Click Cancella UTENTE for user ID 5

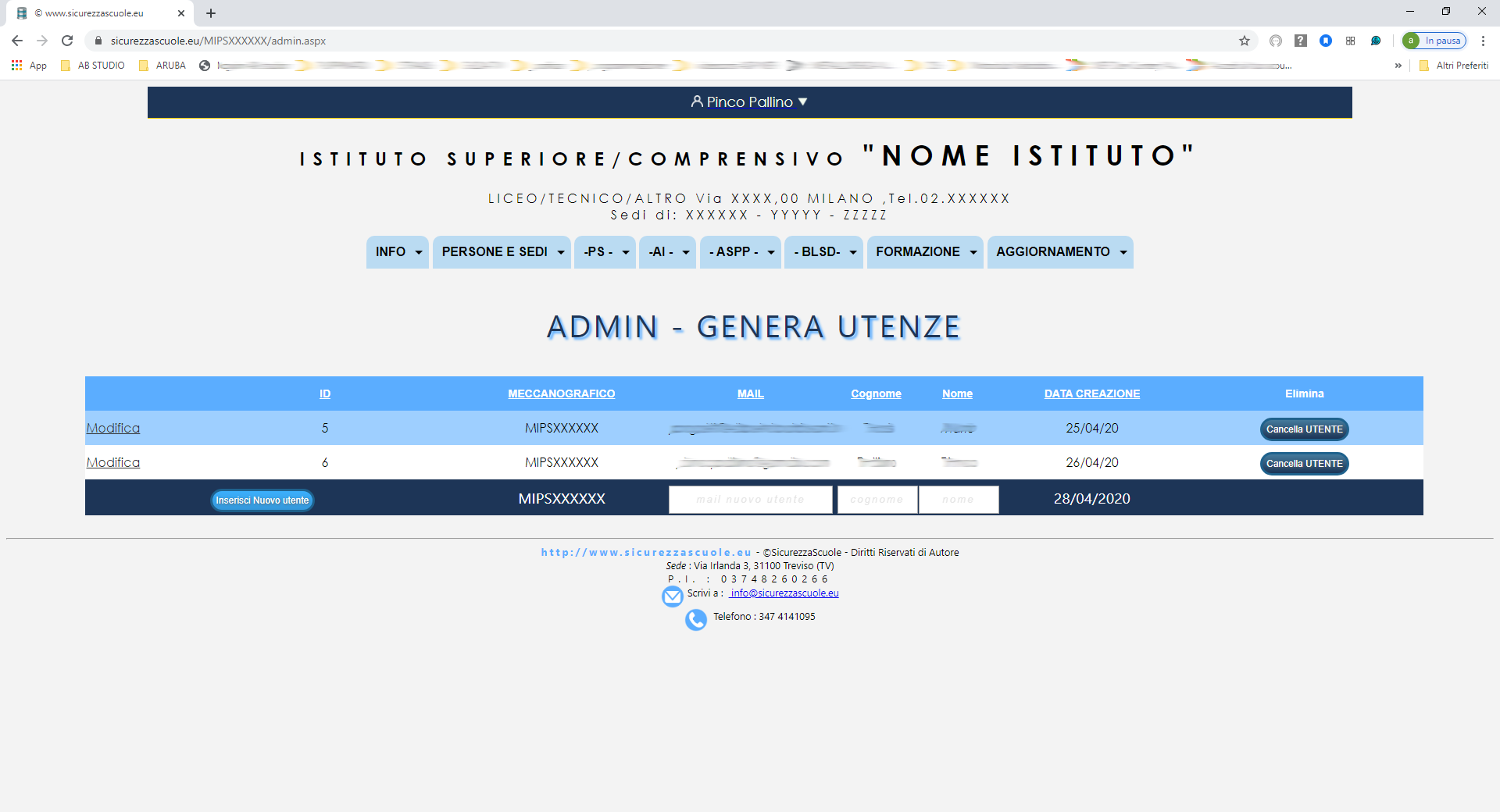point(1304,429)
